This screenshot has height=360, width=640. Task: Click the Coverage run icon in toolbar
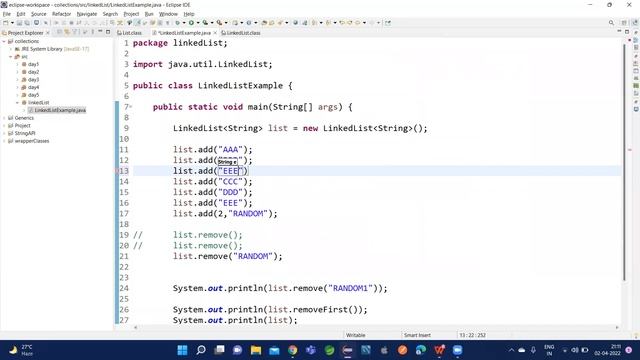pos(205,23)
